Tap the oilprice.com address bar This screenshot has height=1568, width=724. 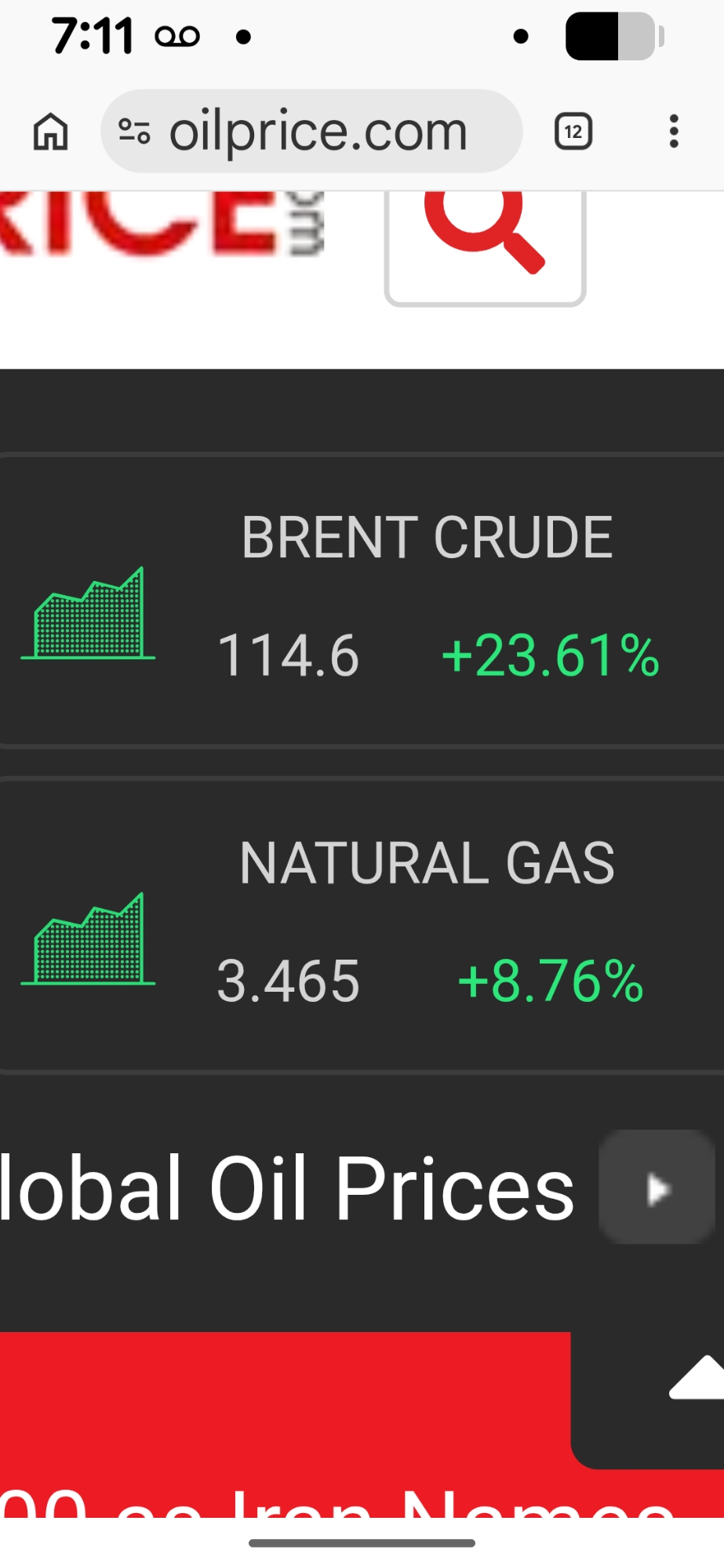[x=318, y=131]
